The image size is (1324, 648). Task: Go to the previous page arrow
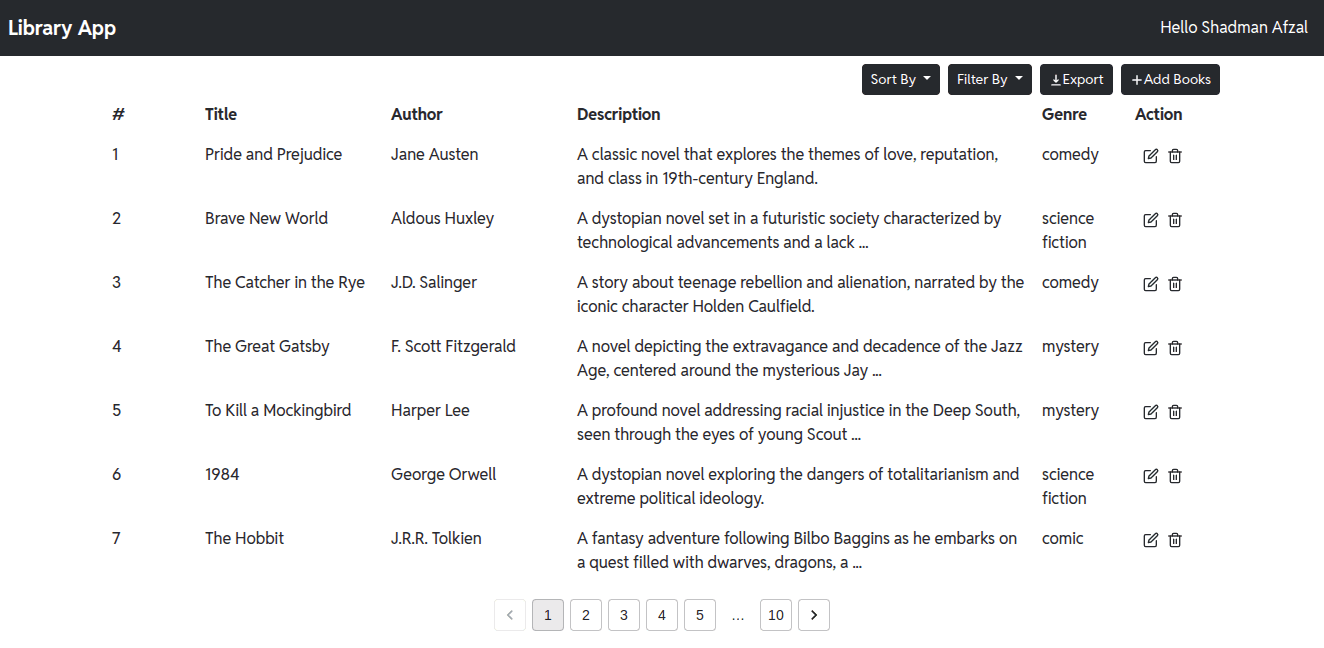(x=510, y=615)
